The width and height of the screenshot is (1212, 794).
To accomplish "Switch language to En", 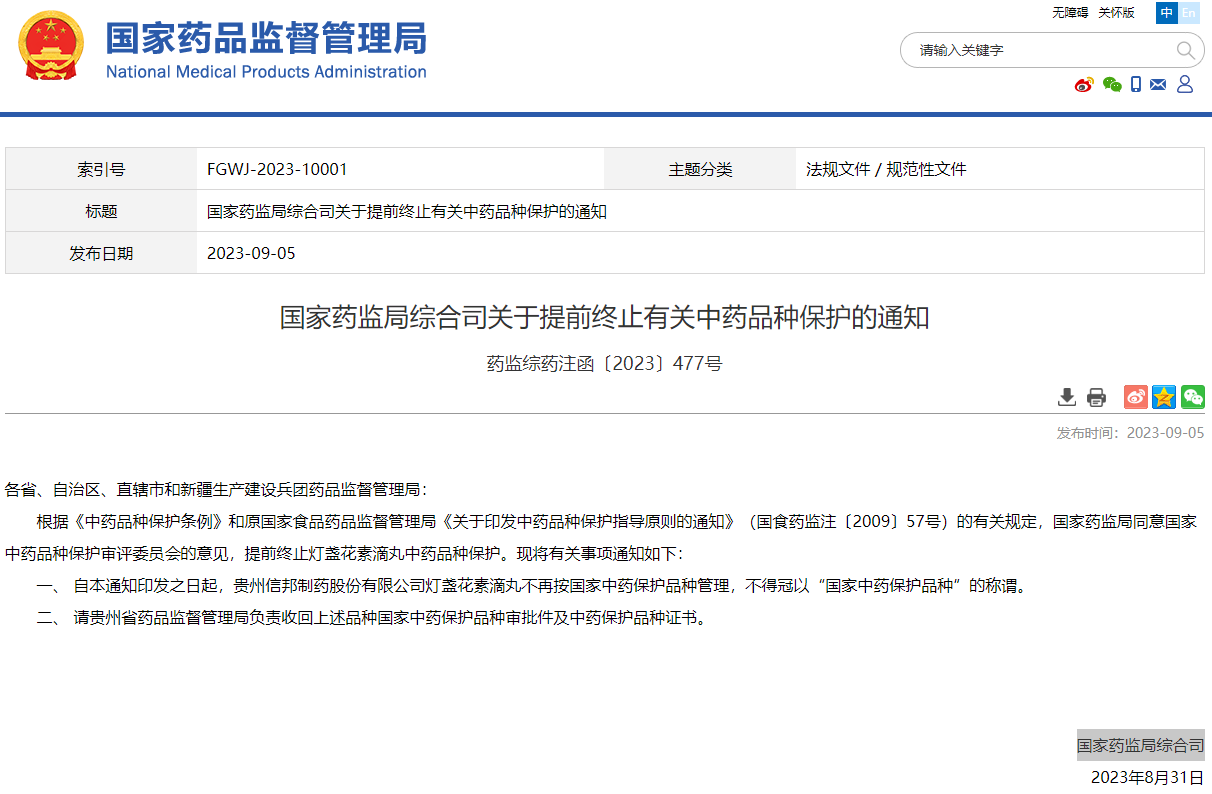I will (x=1188, y=13).
